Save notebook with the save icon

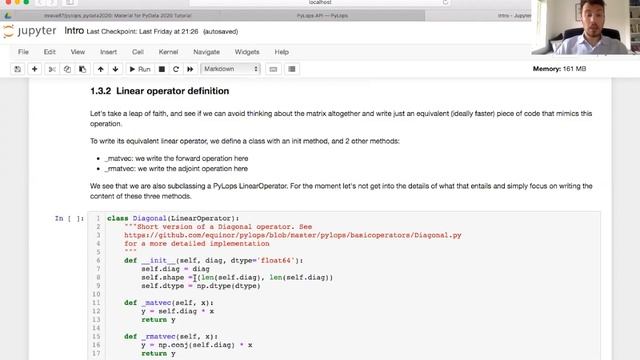click(x=18, y=69)
